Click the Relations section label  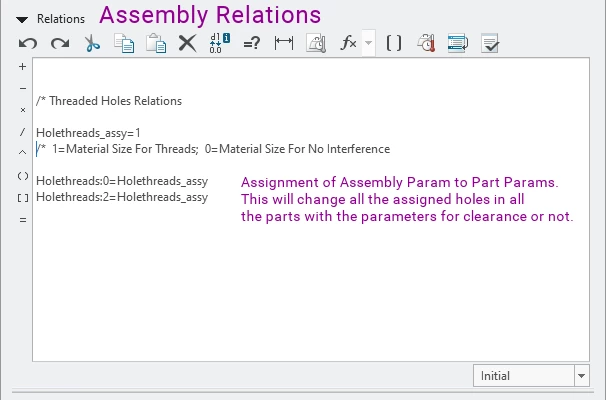pyautogui.click(x=61, y=19)
